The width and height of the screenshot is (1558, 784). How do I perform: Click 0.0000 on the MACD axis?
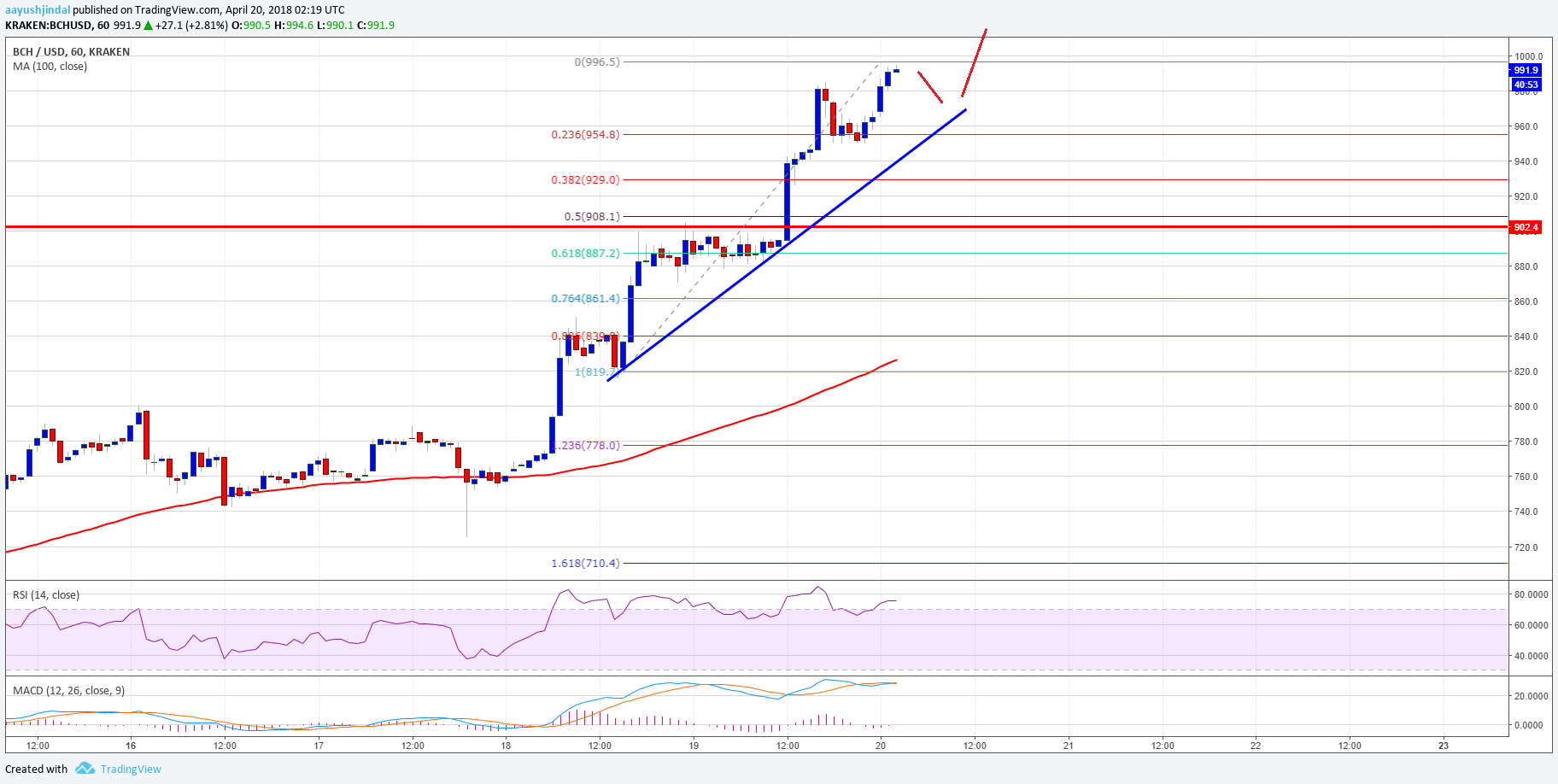click(x=1528, y=725)
